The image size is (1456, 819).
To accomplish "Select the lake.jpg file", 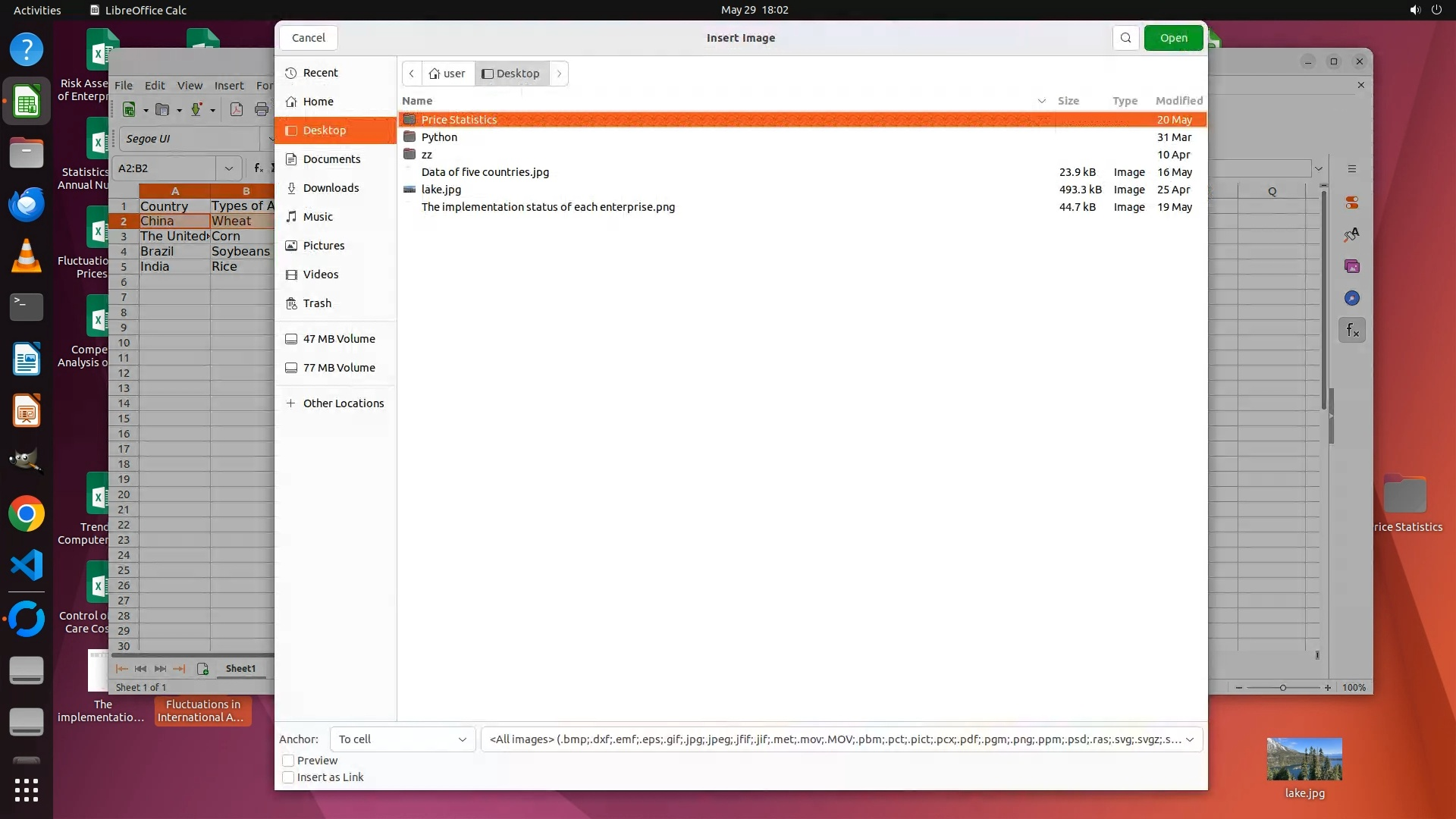I will [441, 190].
